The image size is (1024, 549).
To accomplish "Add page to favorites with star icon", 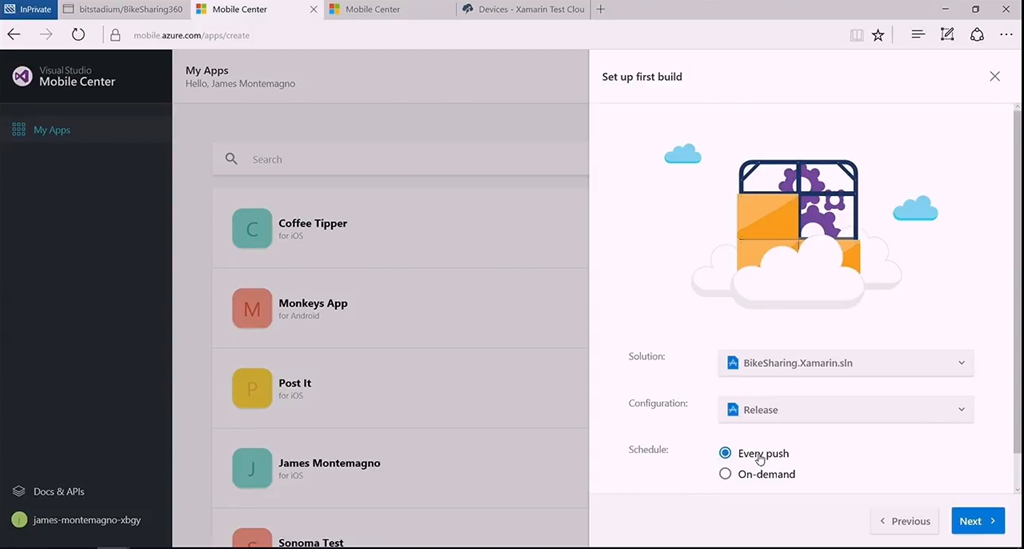I will 878,35.
